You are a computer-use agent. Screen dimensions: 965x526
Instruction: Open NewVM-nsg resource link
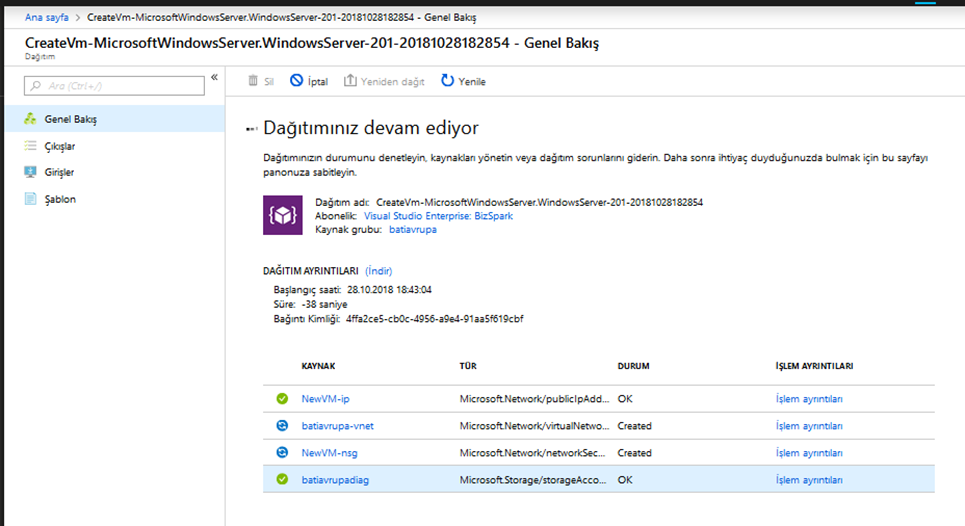coord(329,453)
